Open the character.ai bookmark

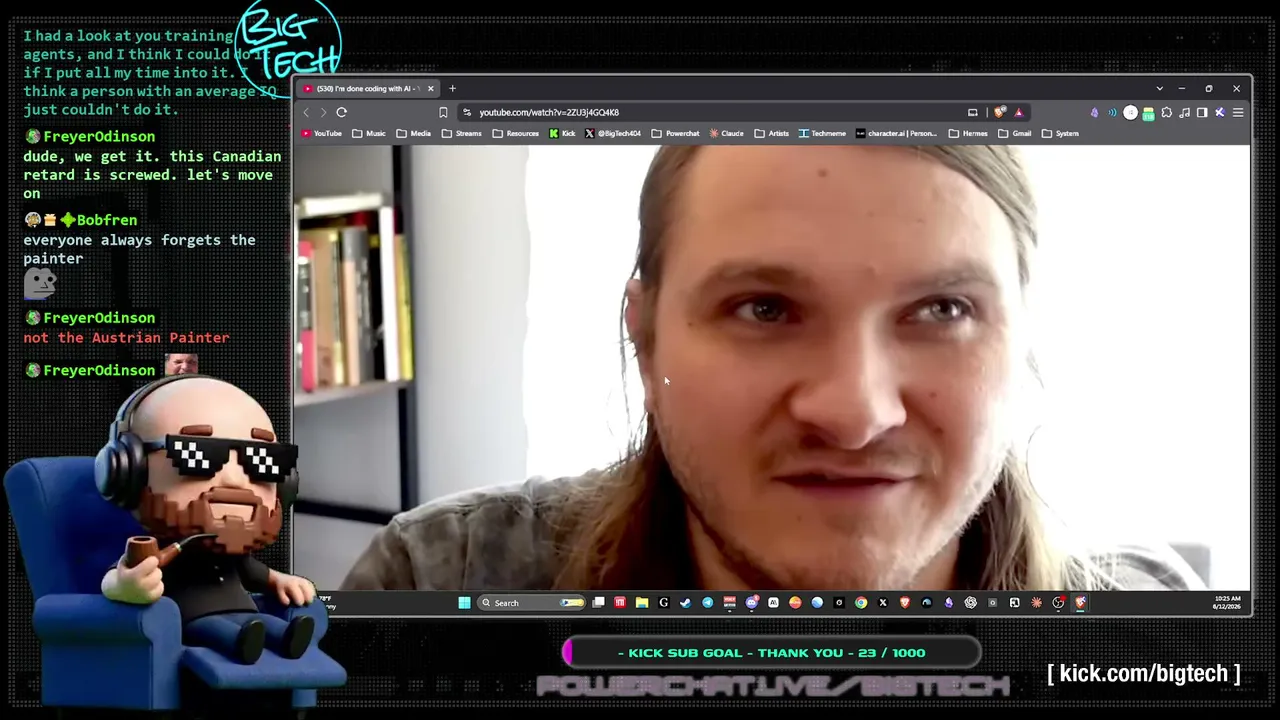pyautogui.click(x=896, y=133)
